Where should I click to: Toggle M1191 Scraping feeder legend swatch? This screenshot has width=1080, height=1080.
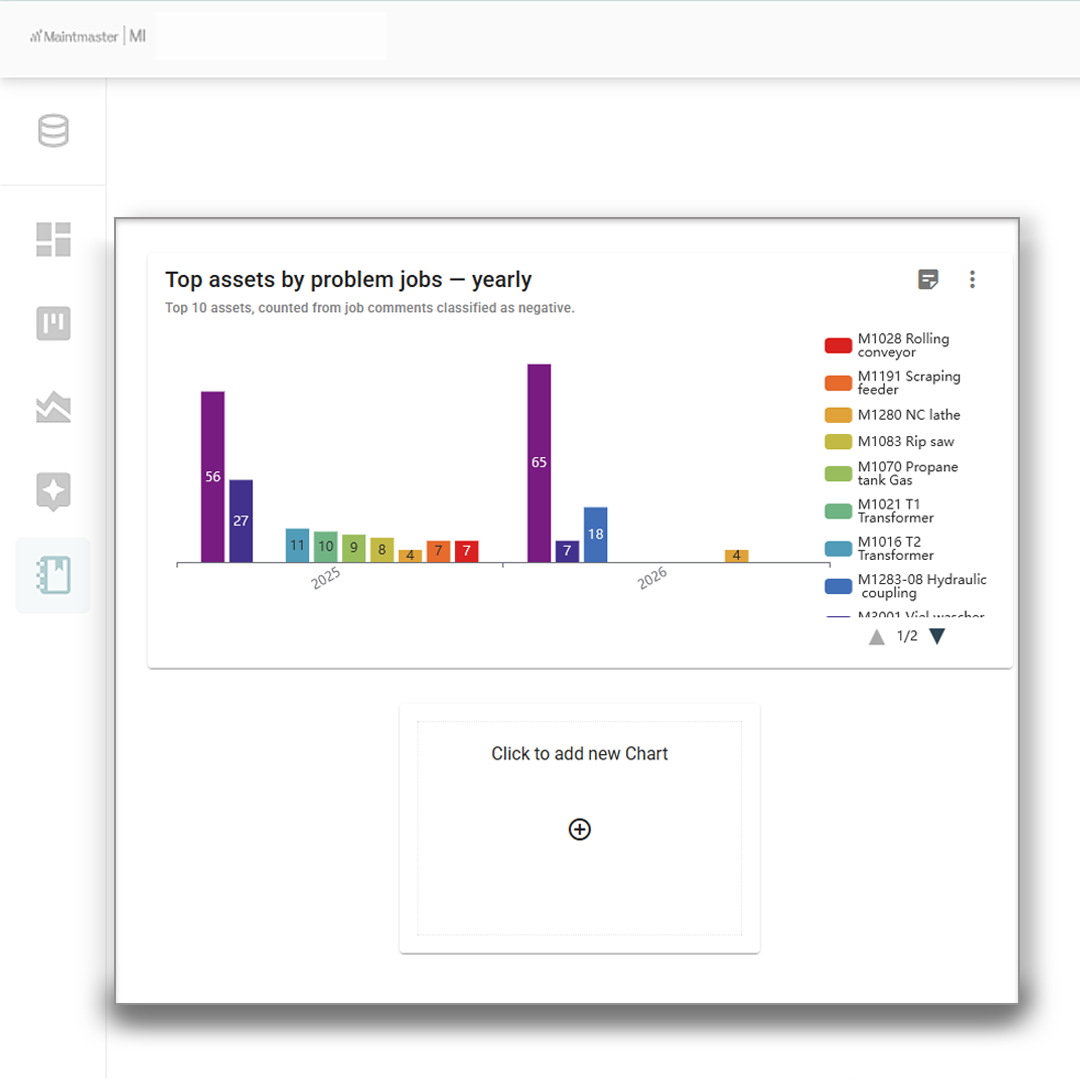838,383
